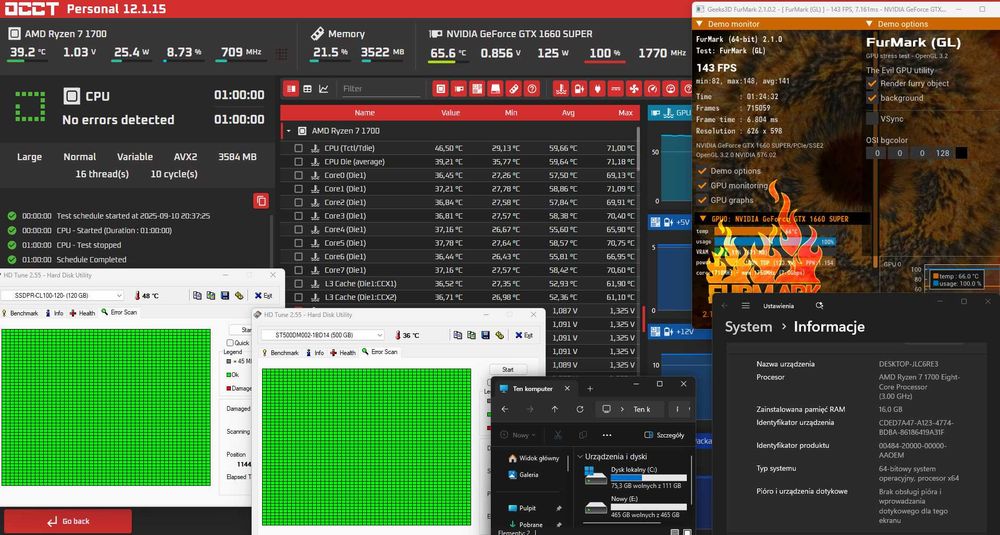The image size is (1000, 535).
Task: Open the Nowy dropdown in File Explorer
Action: pyautogui.click(x=520, y=435)
